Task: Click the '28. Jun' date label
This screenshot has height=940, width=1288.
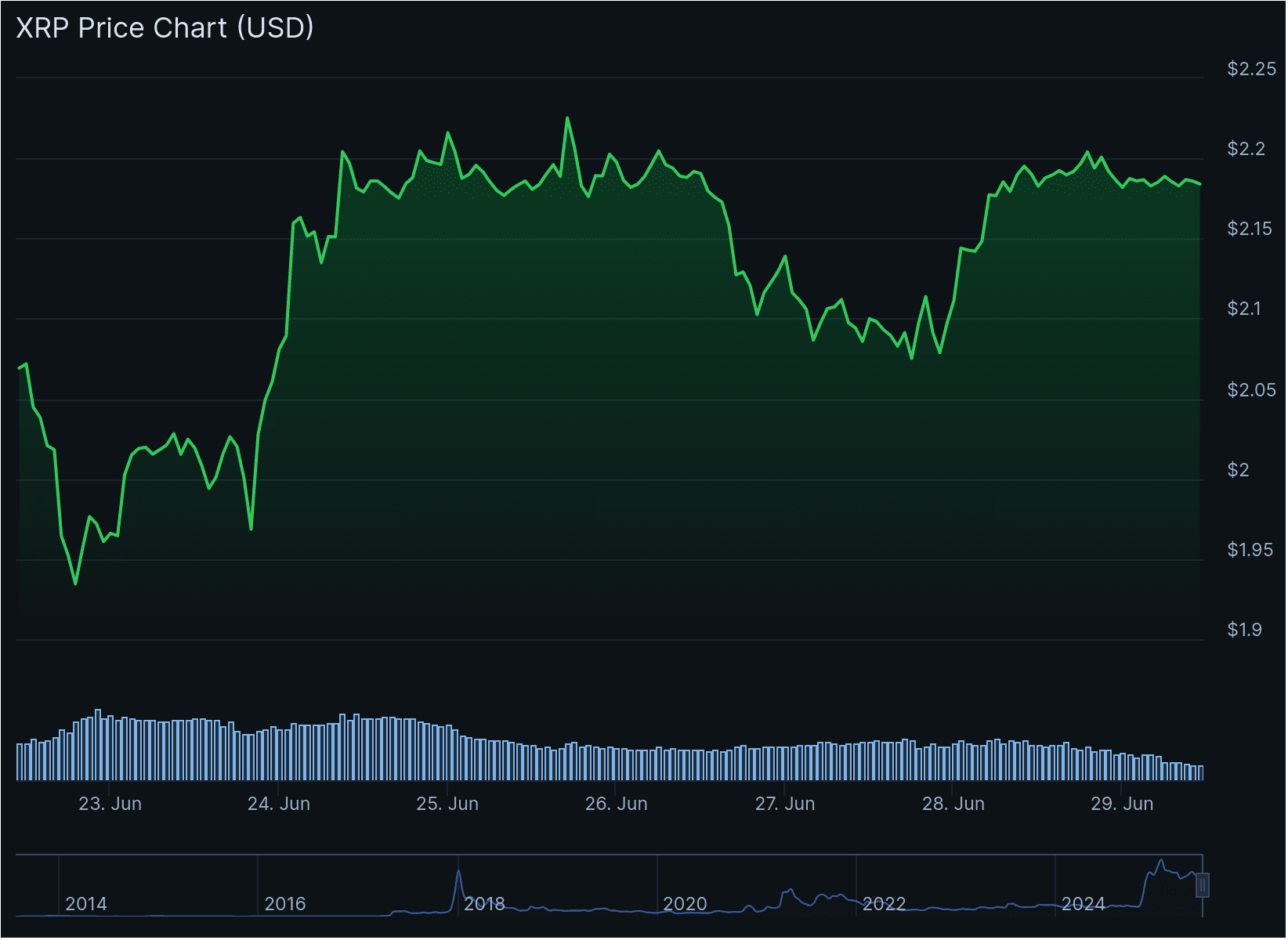Action: 953,804
